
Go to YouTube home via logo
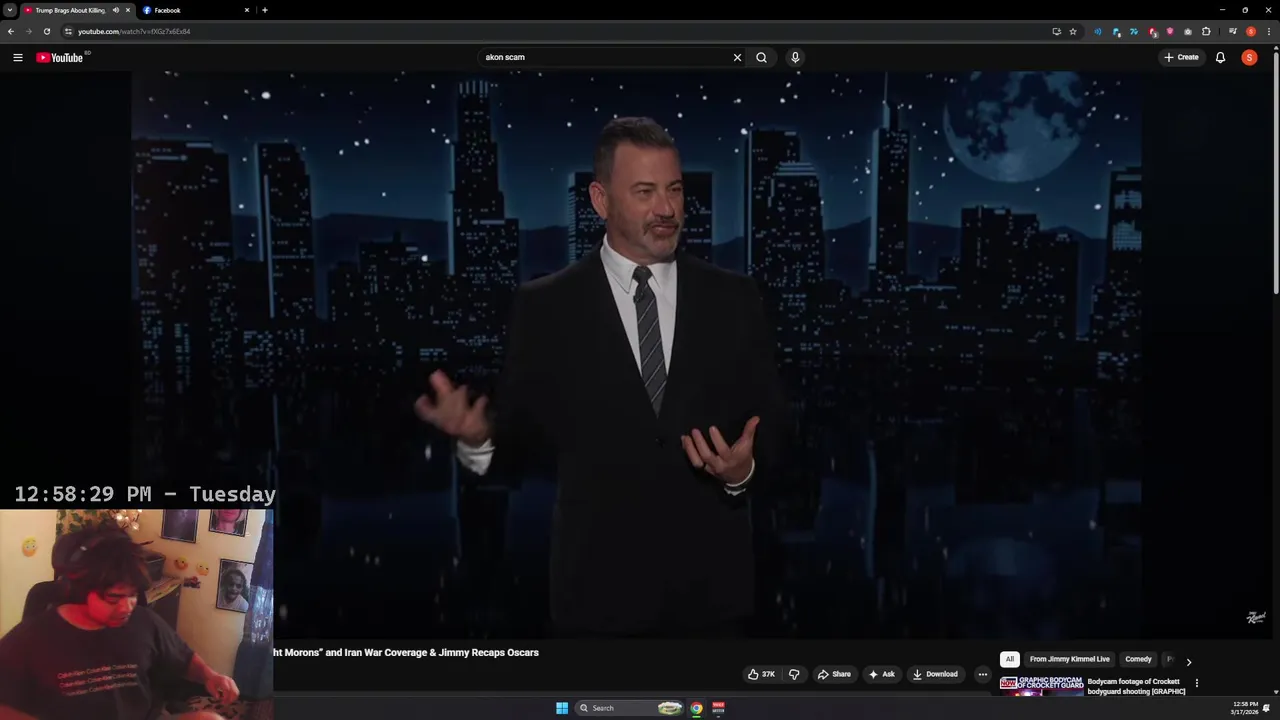pyautogui.click(x=62, y=57)
